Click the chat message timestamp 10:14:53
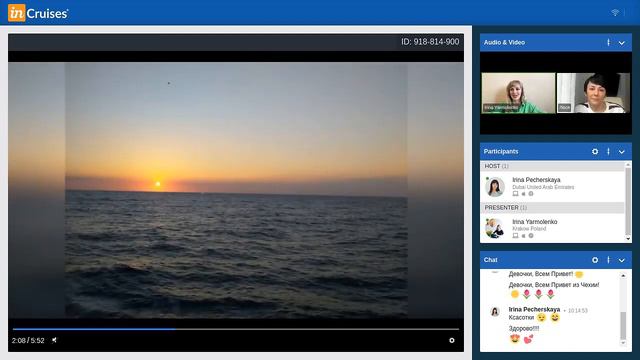 578,311
